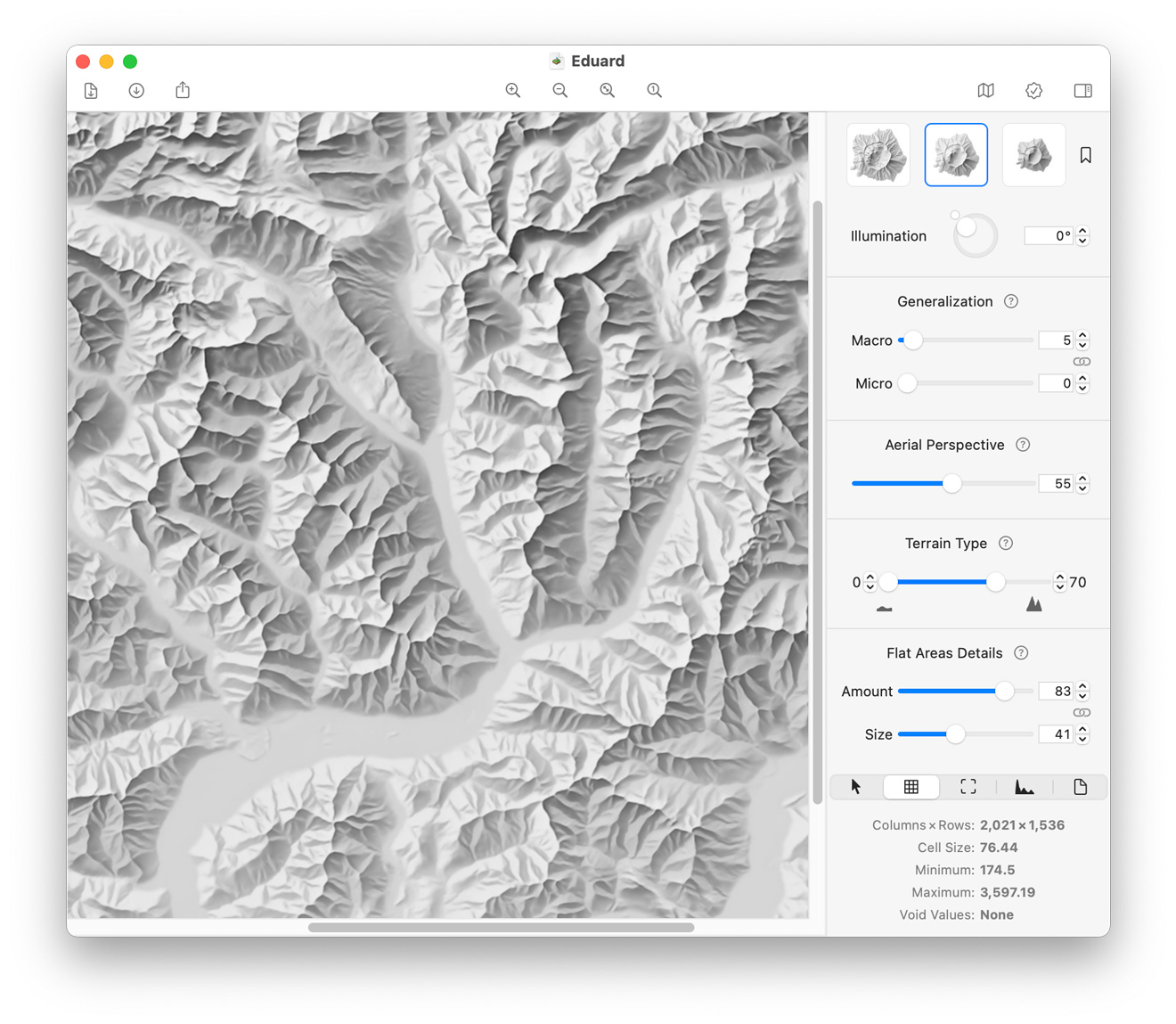Click the Amount value field showing 83
Screen dimensions: 1176x1024
pyautogui.click(x=1056, y=692)
